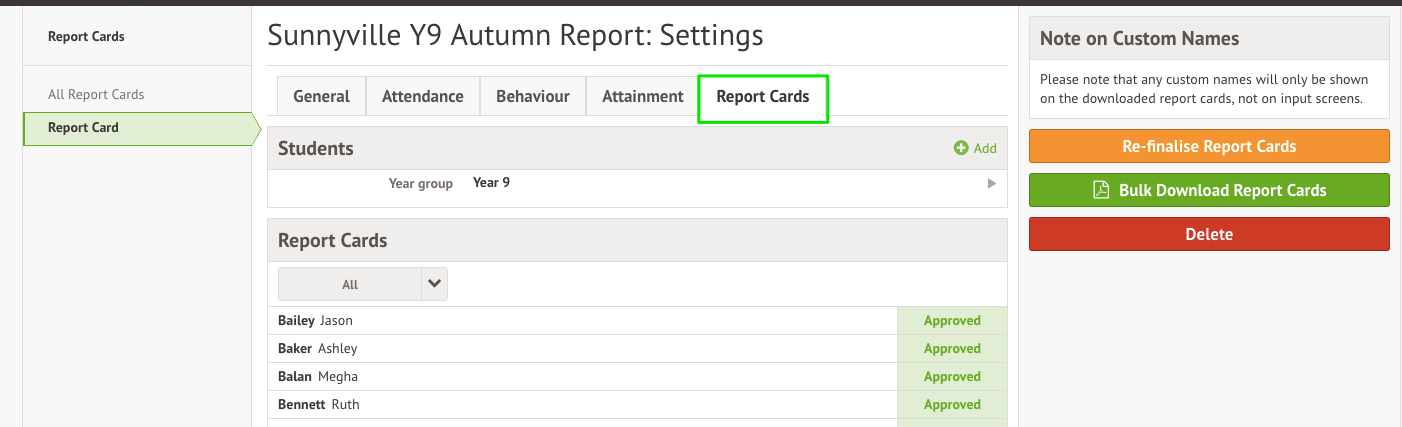Viewport: 1402px width, 427px height.
Task: Click the red Delete button
Action: point(1209,234)
